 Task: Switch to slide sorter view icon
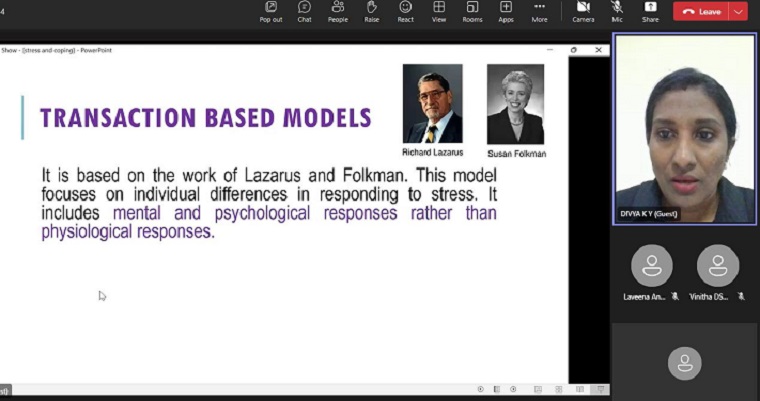tap(559, 389)
